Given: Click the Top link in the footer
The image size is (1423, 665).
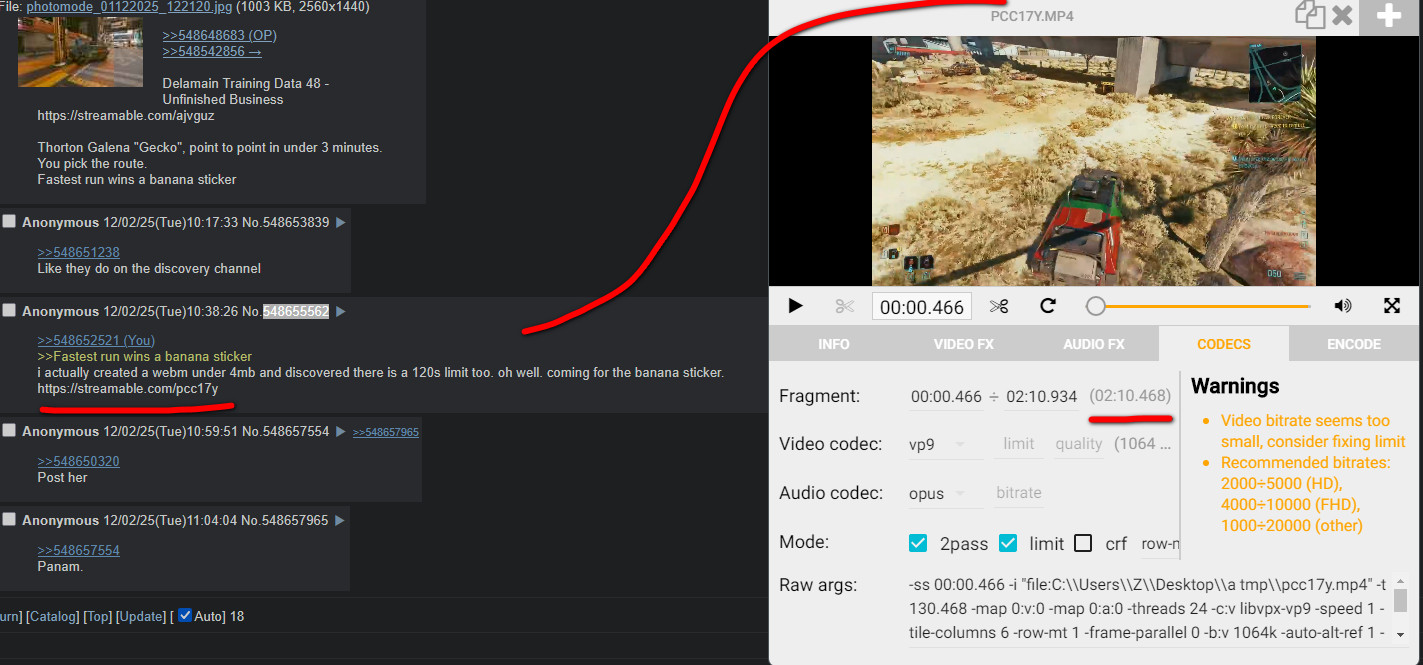Looking at the screenshot, I should coord(98,616).
